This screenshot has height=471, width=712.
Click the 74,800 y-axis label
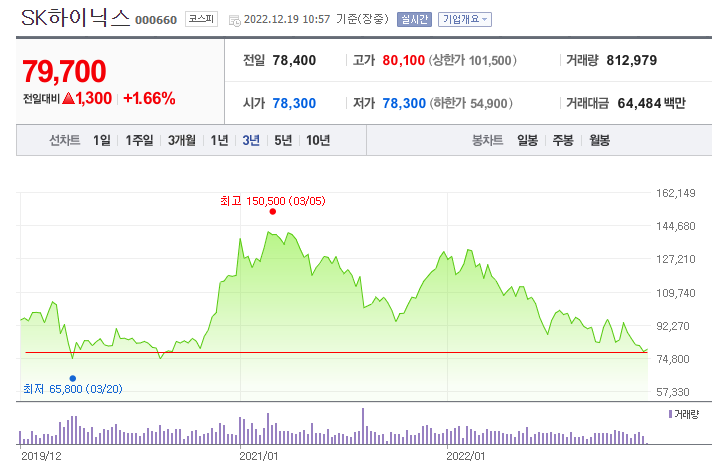coord(673,359)
